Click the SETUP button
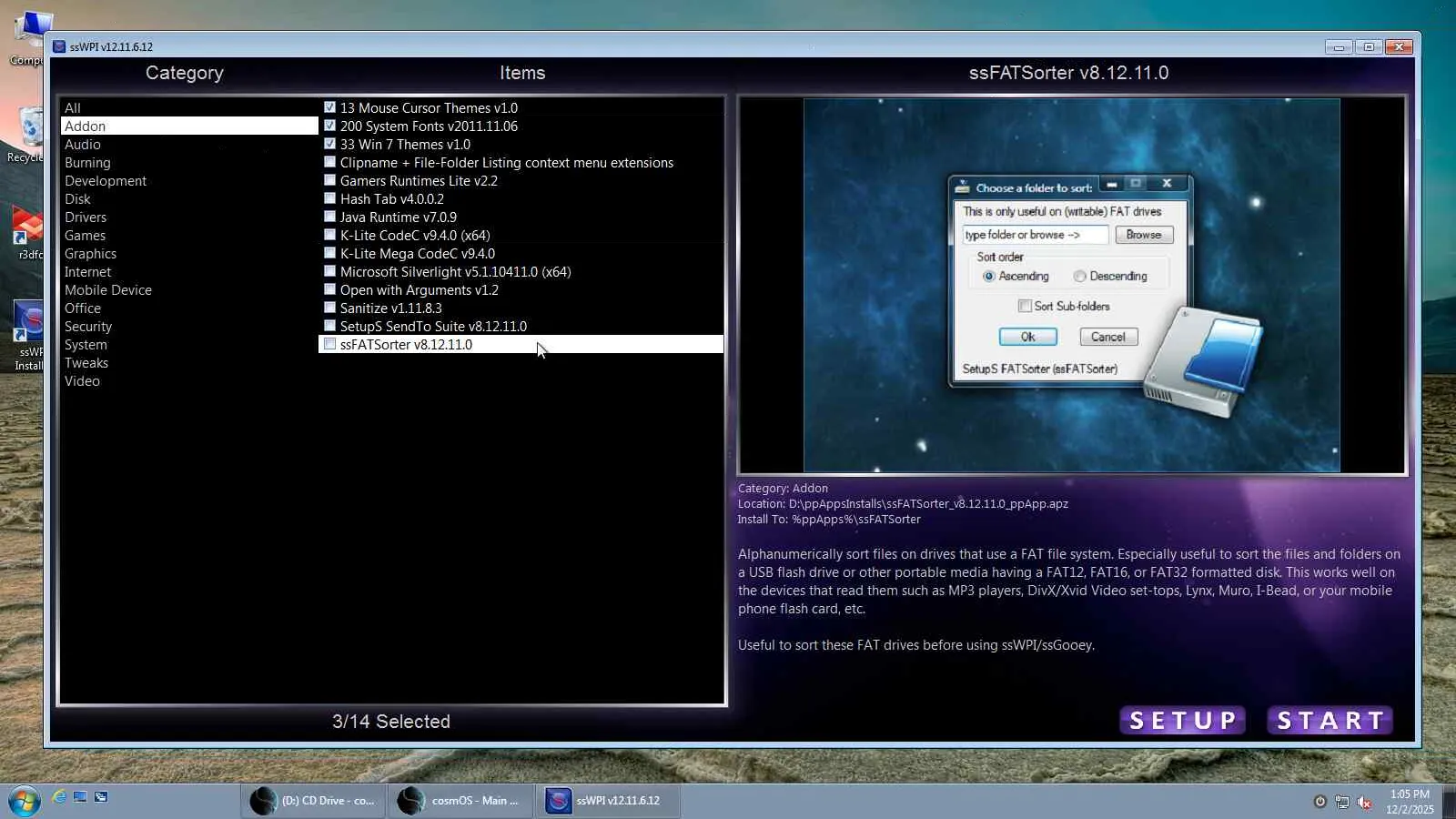 (x=1182, y=721)
